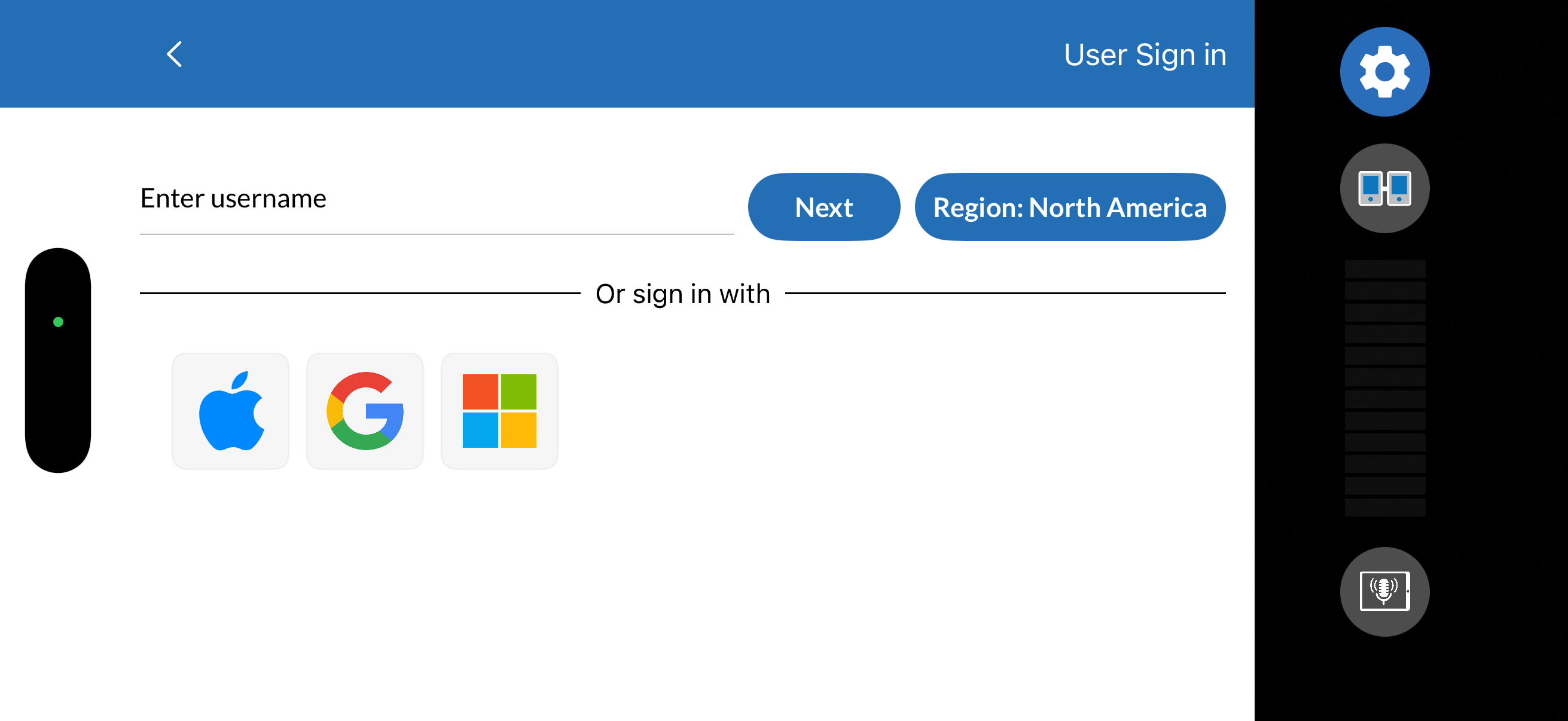Click the 'Or sign in with' text

click(682, 294)
